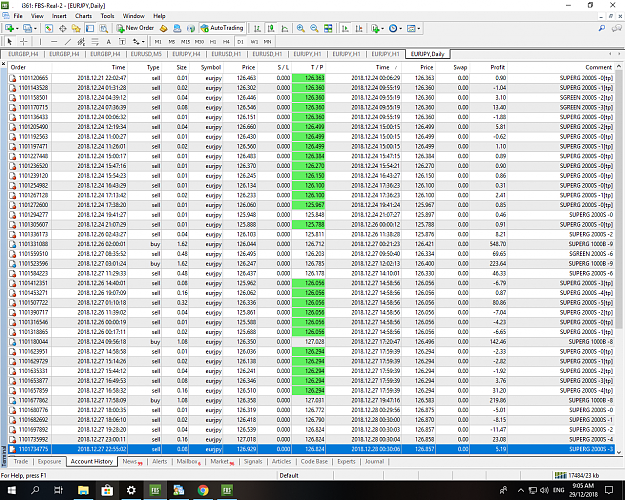Switch timeframe to D1

tap(240, 42)
